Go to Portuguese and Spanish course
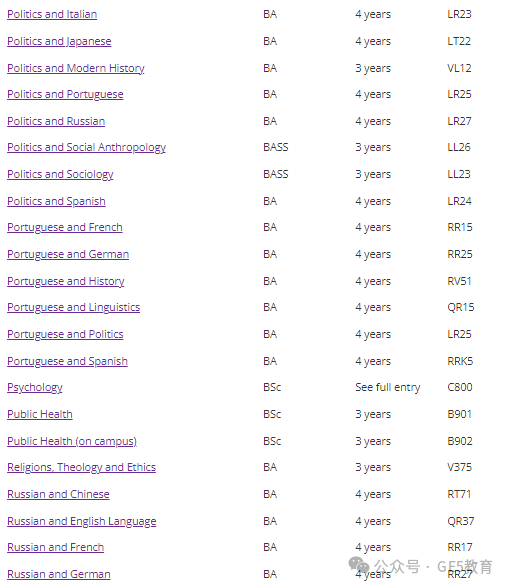The image size is (509, 587). point(67,362)
